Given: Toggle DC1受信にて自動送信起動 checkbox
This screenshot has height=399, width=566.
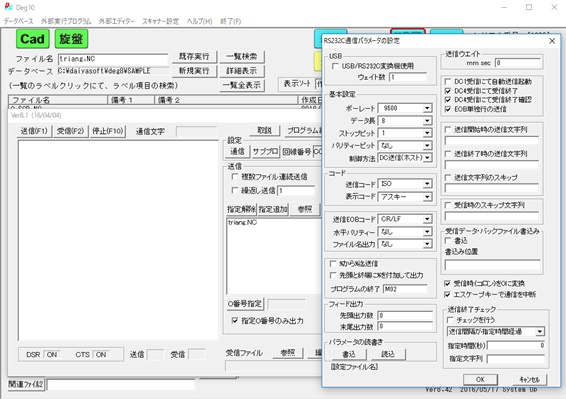Looking at the screenshot, I should coord(448,81).
